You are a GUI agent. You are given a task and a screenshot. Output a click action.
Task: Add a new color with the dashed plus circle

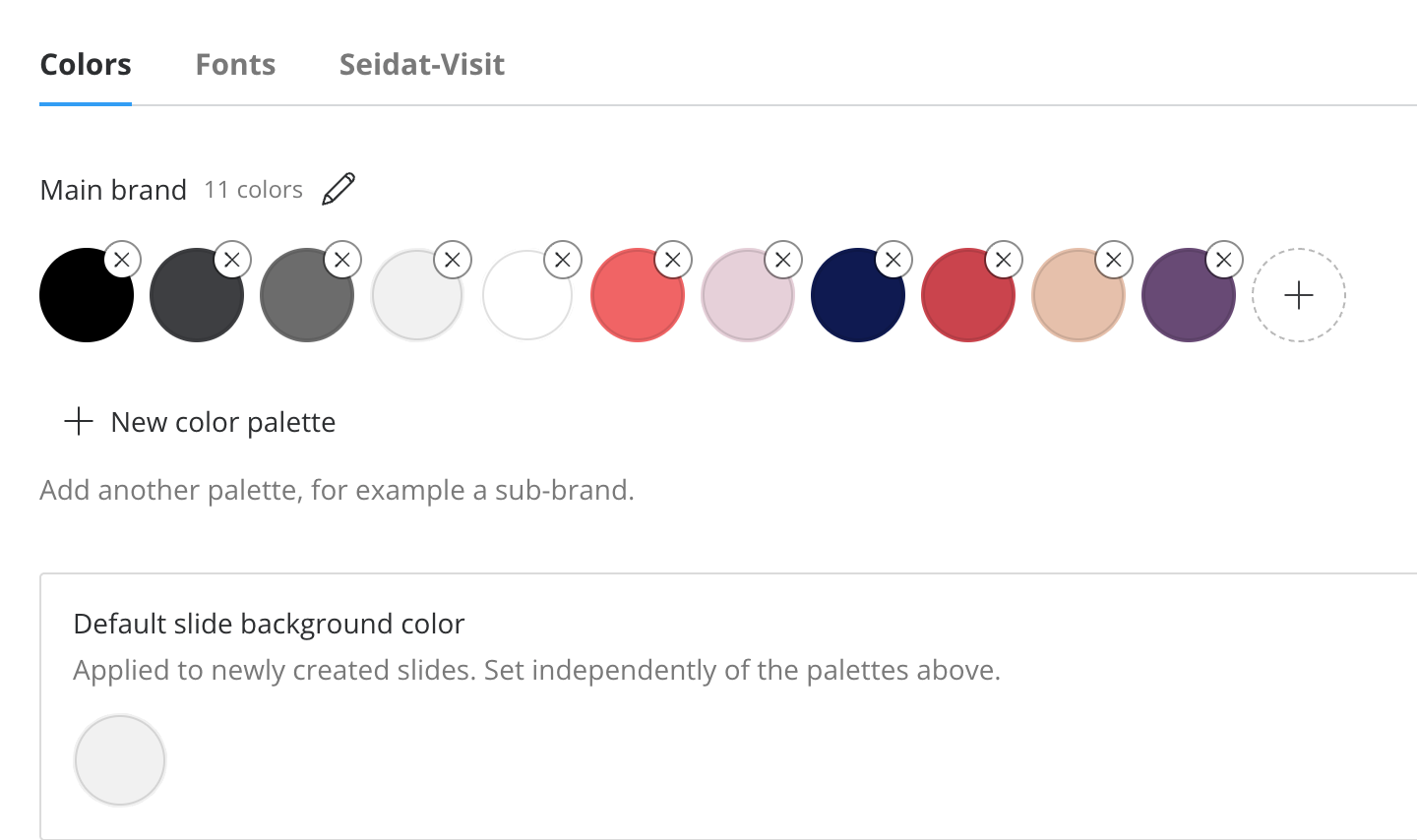click(x=1299, y=295)
